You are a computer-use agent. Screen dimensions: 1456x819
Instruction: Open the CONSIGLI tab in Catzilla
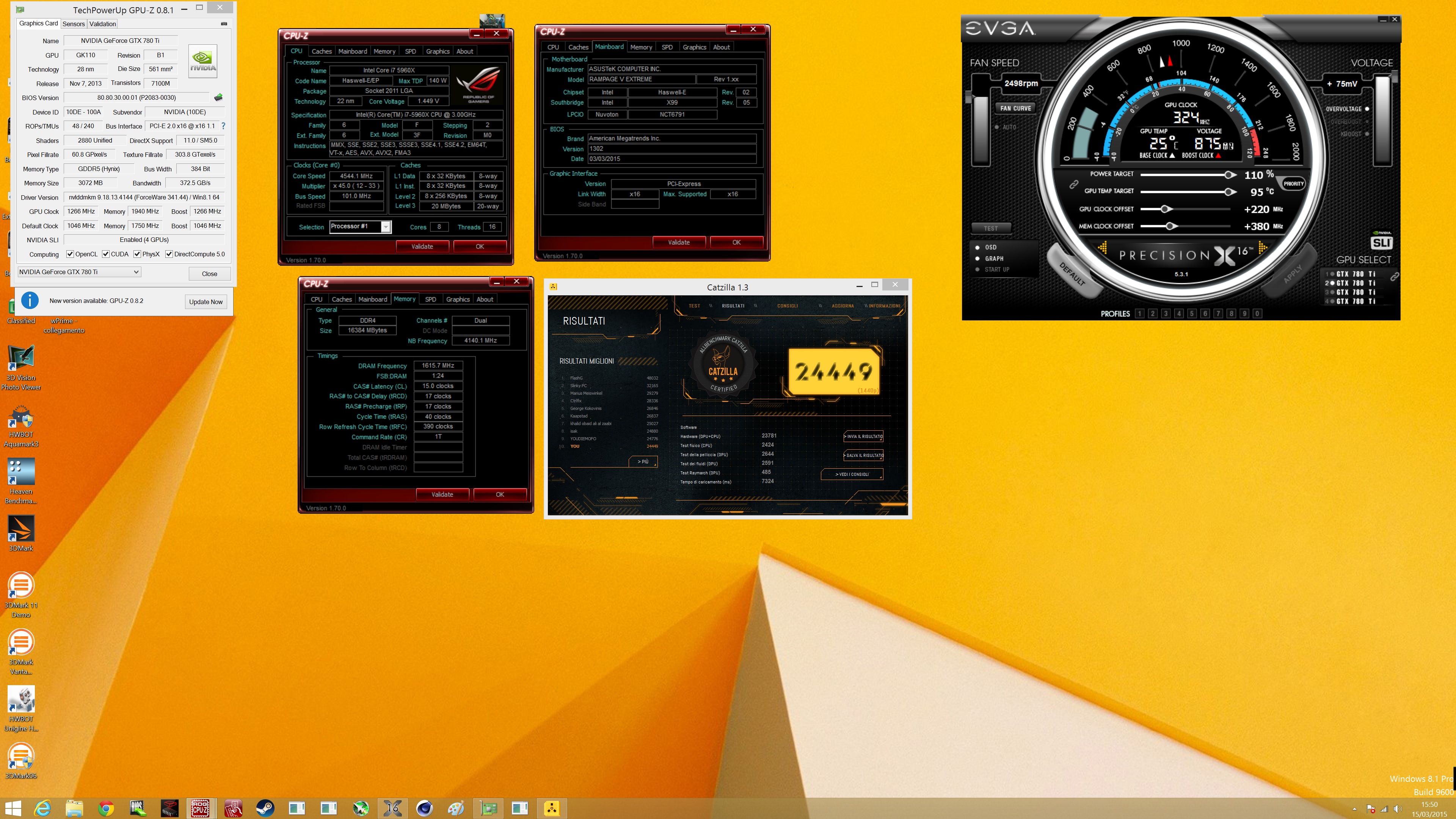click(788, 306)
